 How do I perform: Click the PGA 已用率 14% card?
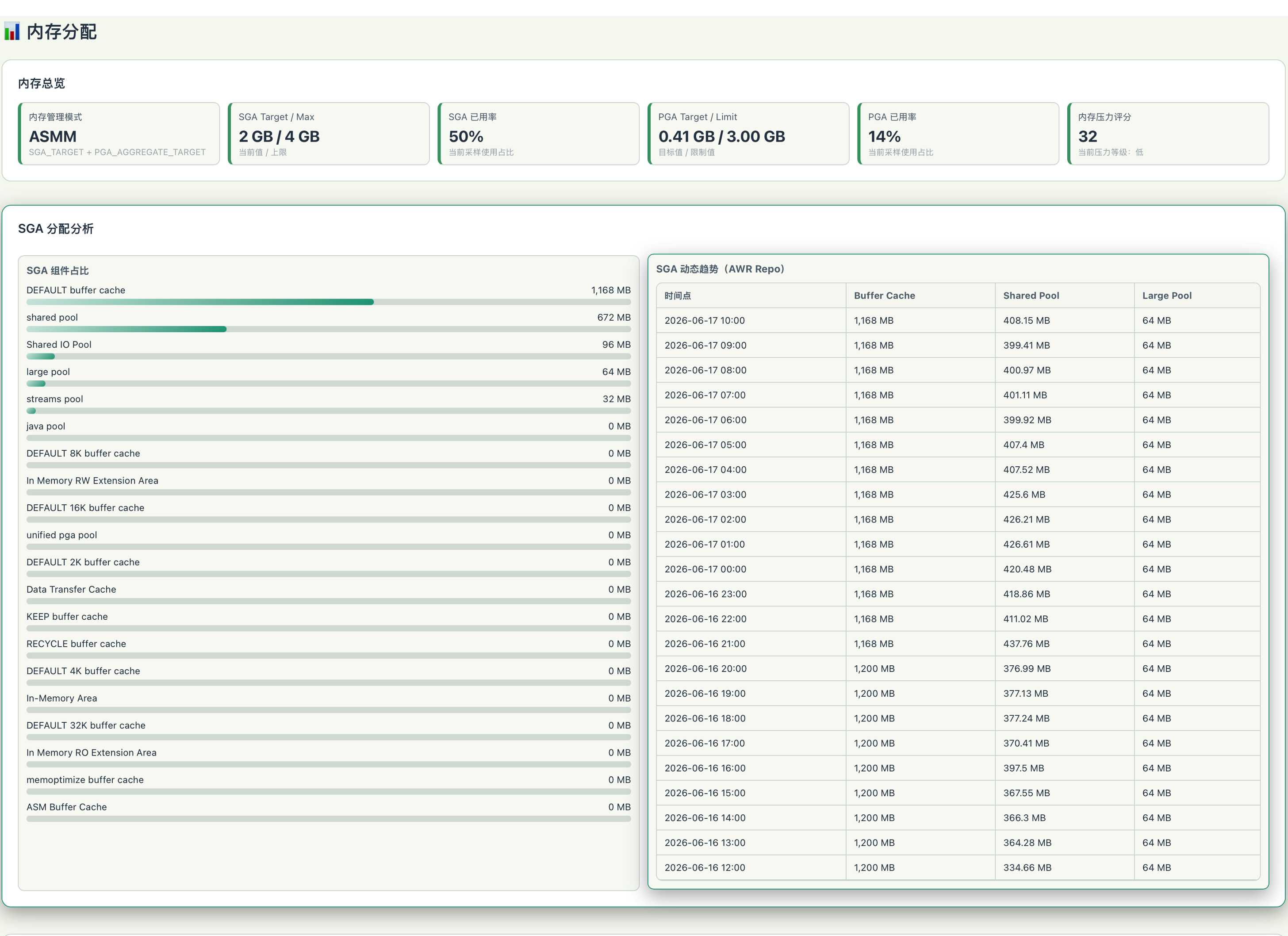(x=958, y=134)
